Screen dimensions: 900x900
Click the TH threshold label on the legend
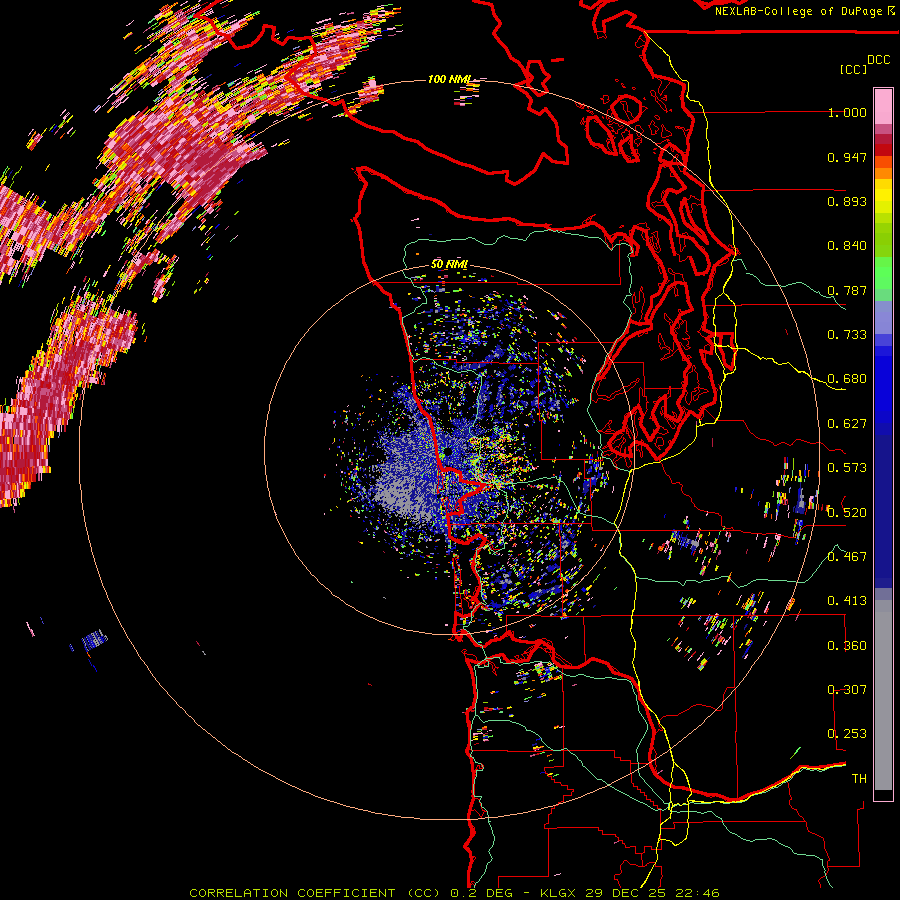coord(859,778)
